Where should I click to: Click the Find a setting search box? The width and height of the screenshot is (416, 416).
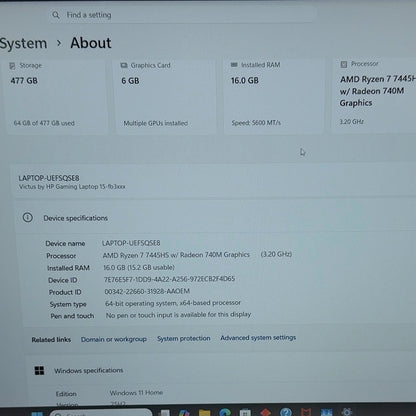[x=182, y=15]
